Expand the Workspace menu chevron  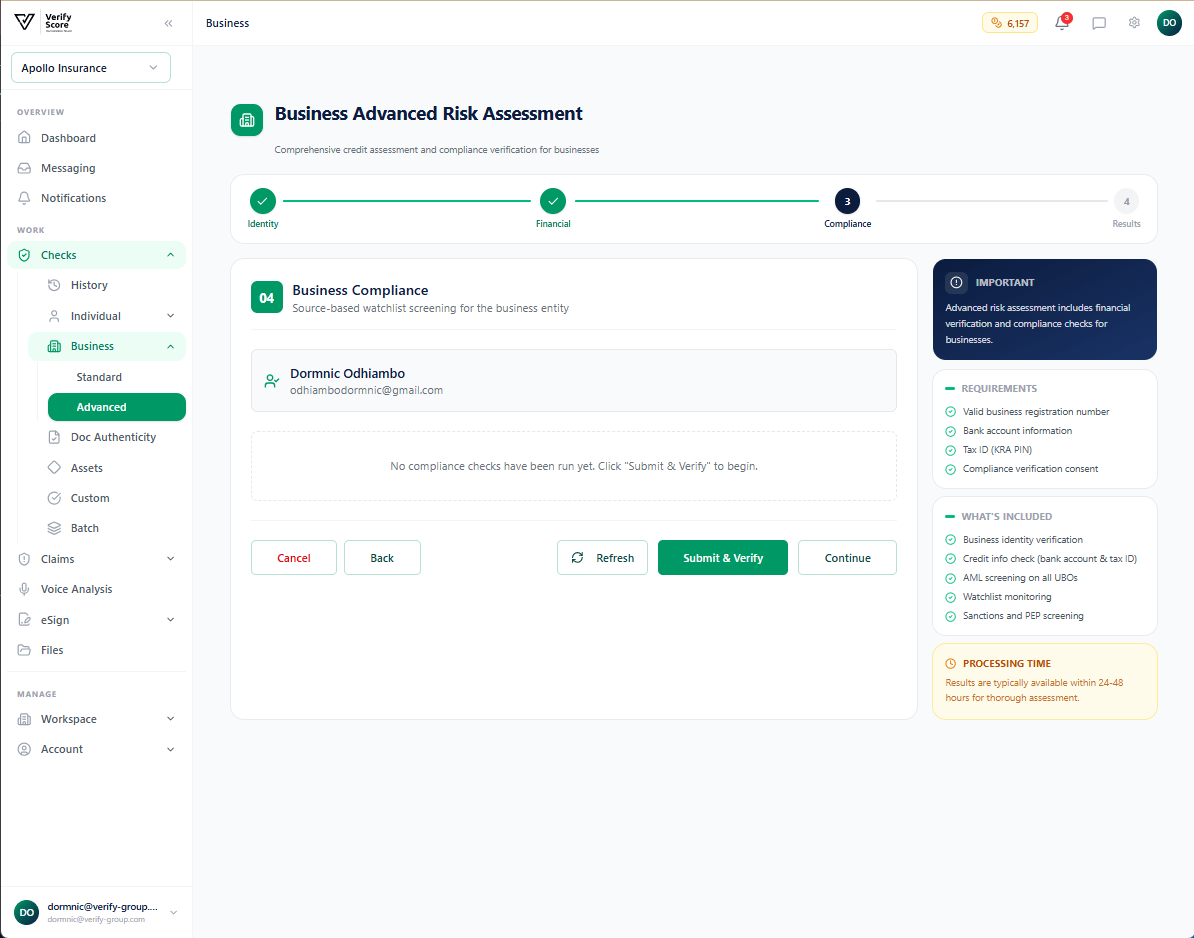click(x=171, y=719)
